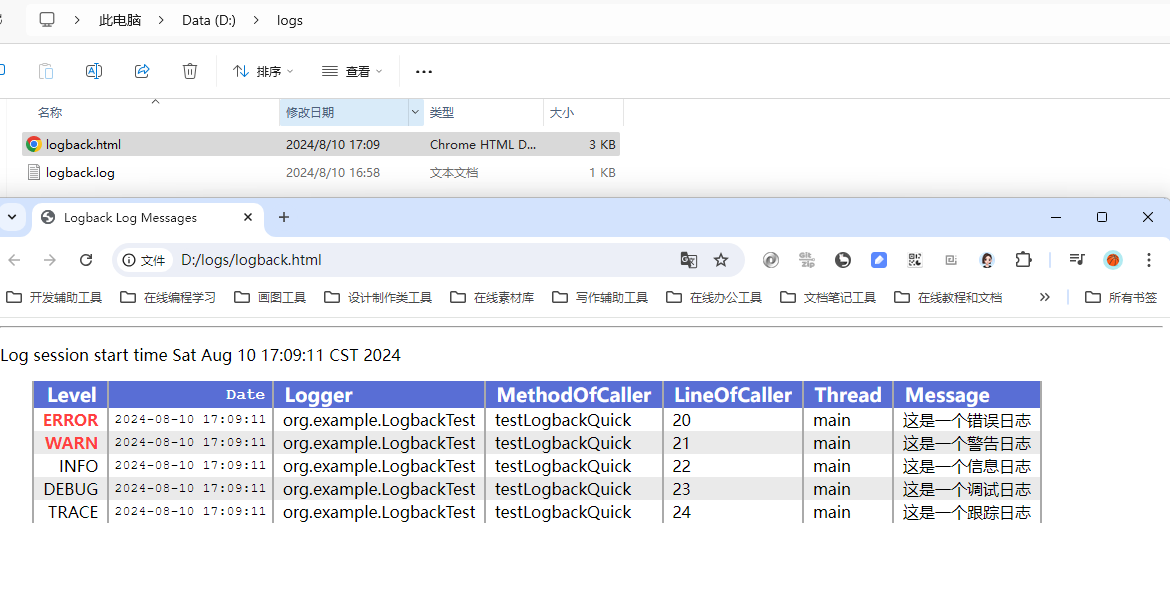Image resolution: width=1170 pixels, height=611 pixels.
Task: Click the Extensions puzzle piece icon
Action: tap(1023, 260)
